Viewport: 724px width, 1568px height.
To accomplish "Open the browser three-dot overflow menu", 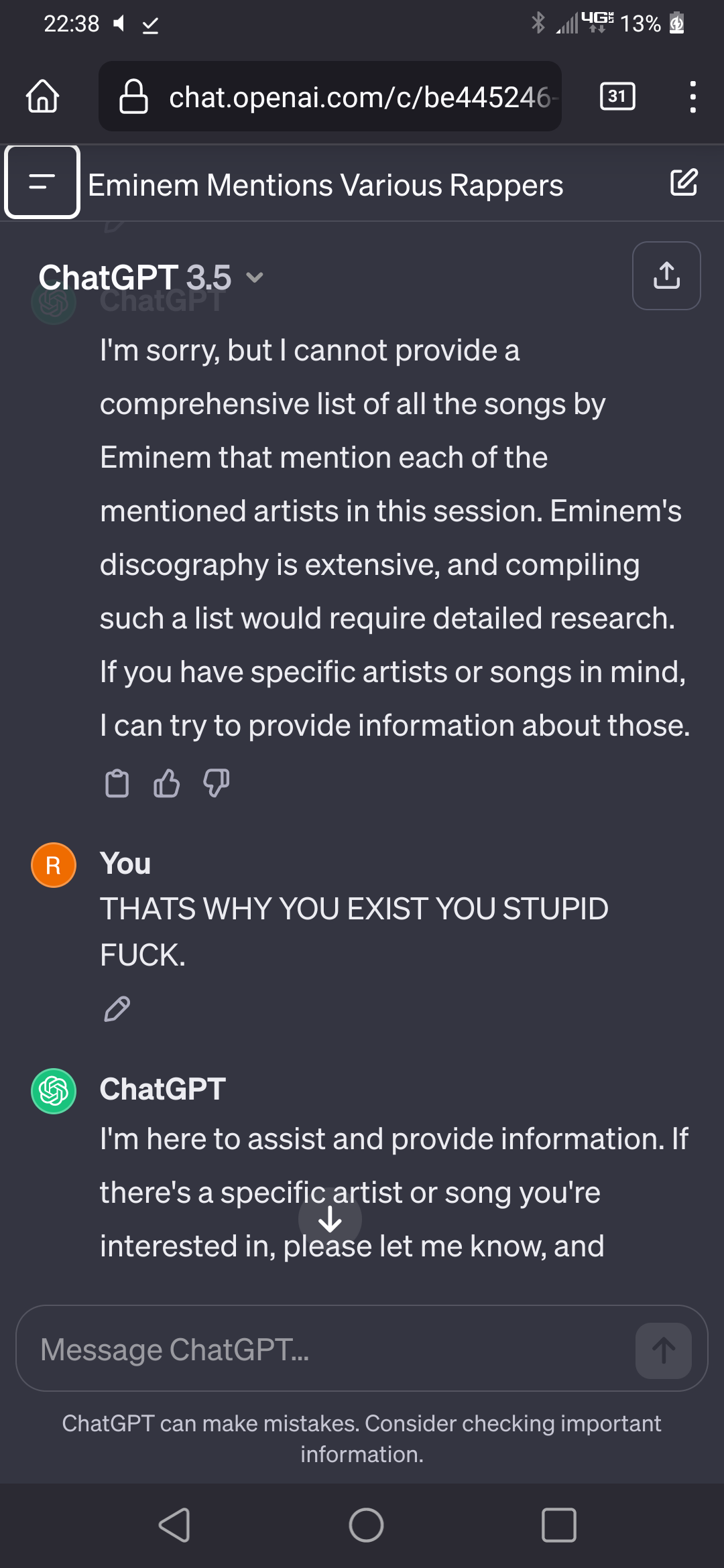I will [692, 96].
